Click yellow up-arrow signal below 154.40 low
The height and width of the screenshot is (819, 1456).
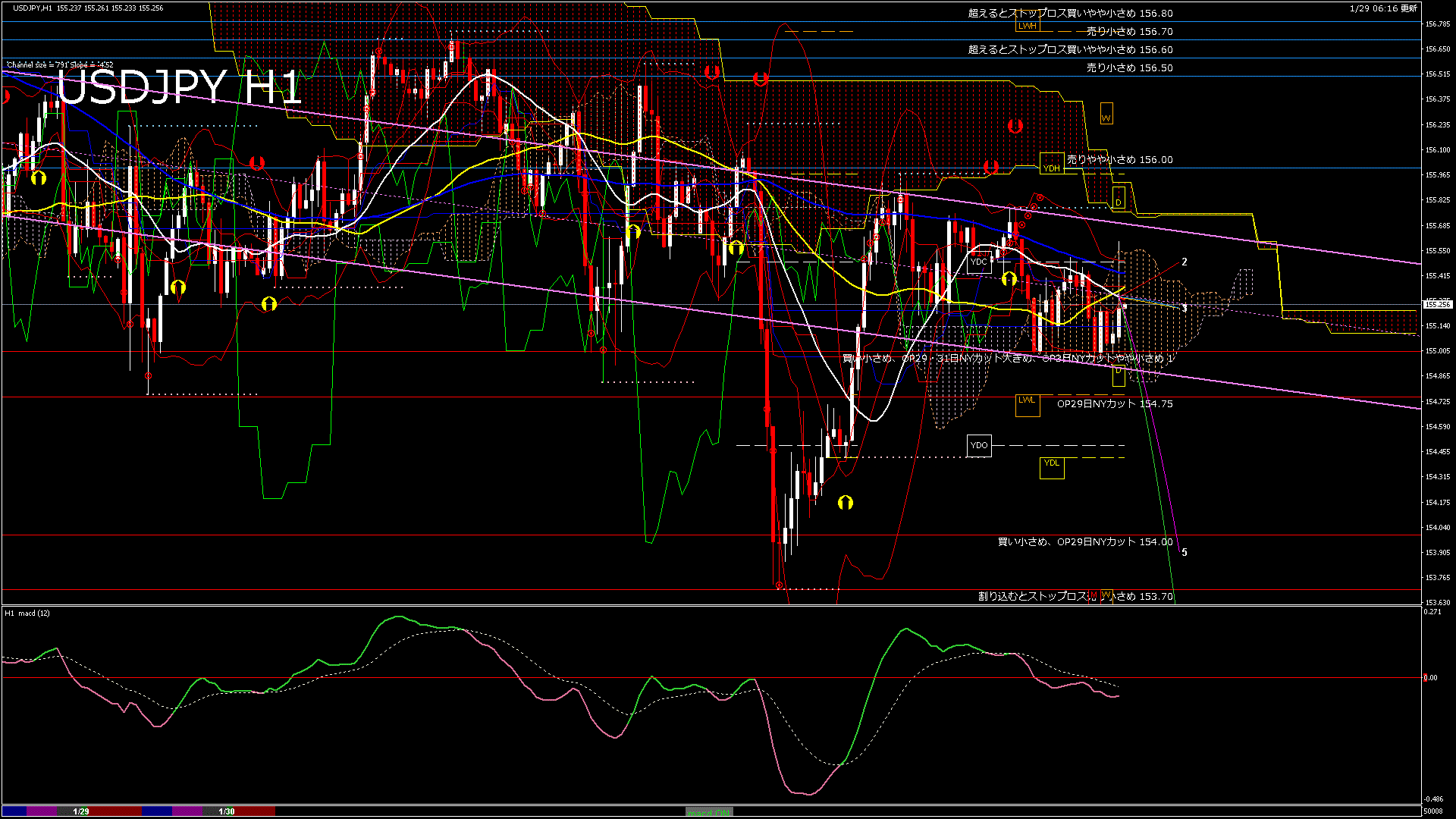point(845,503)
